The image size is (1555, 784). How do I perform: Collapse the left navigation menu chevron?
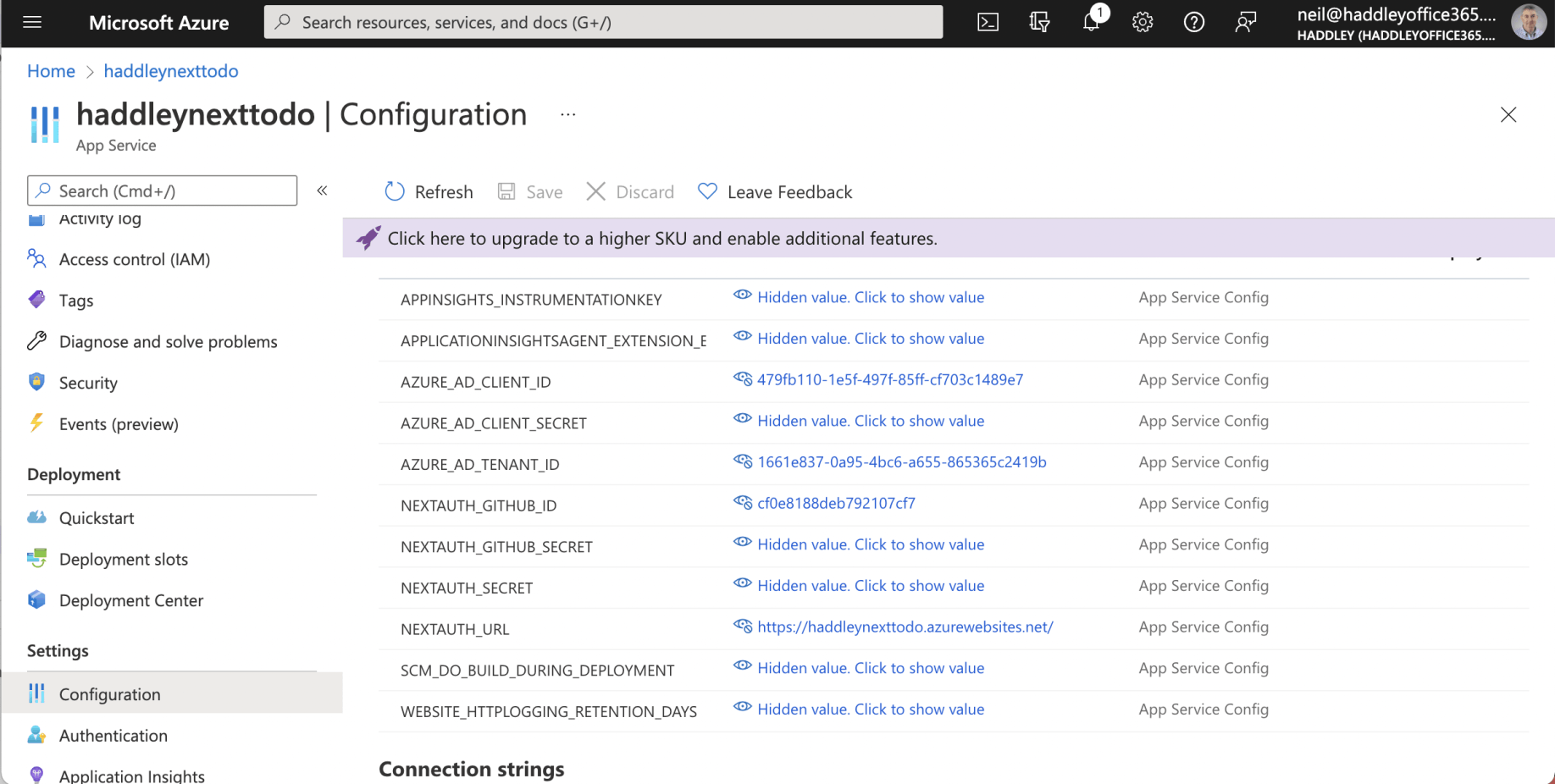[x=322, y=190]
